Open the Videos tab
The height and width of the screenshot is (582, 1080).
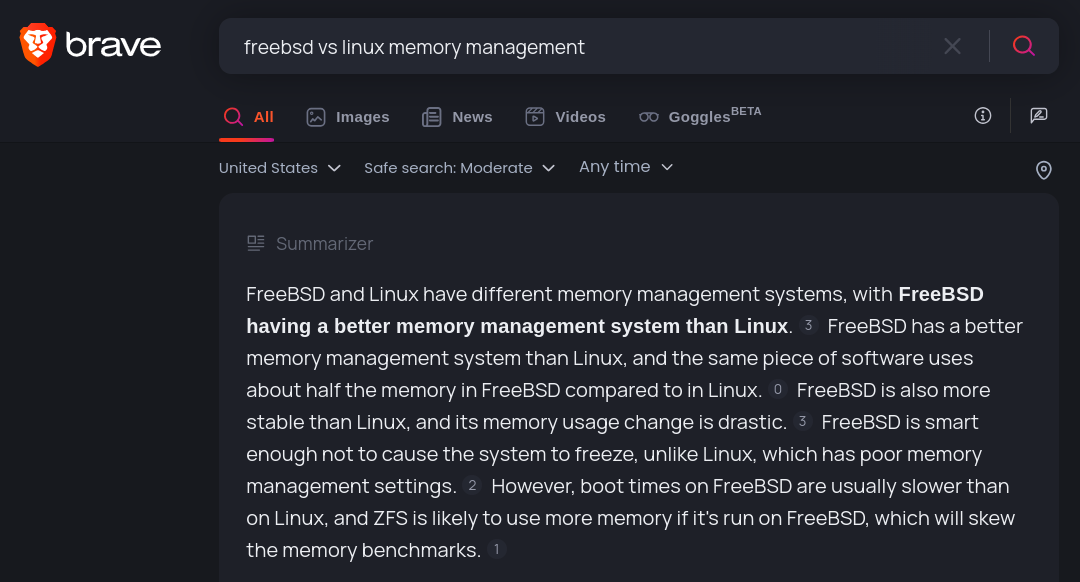coord(565,117)
